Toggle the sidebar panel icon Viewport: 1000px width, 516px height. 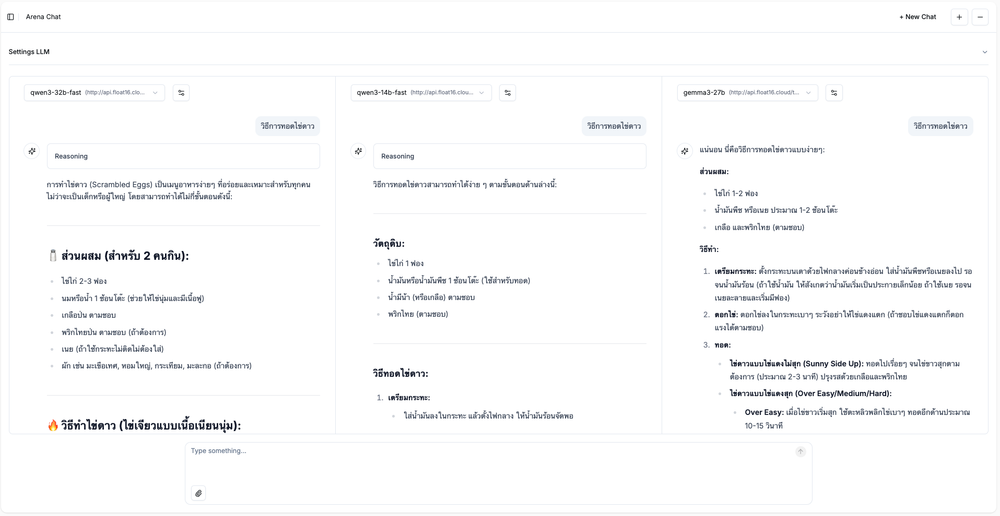(x=11, y=17)
